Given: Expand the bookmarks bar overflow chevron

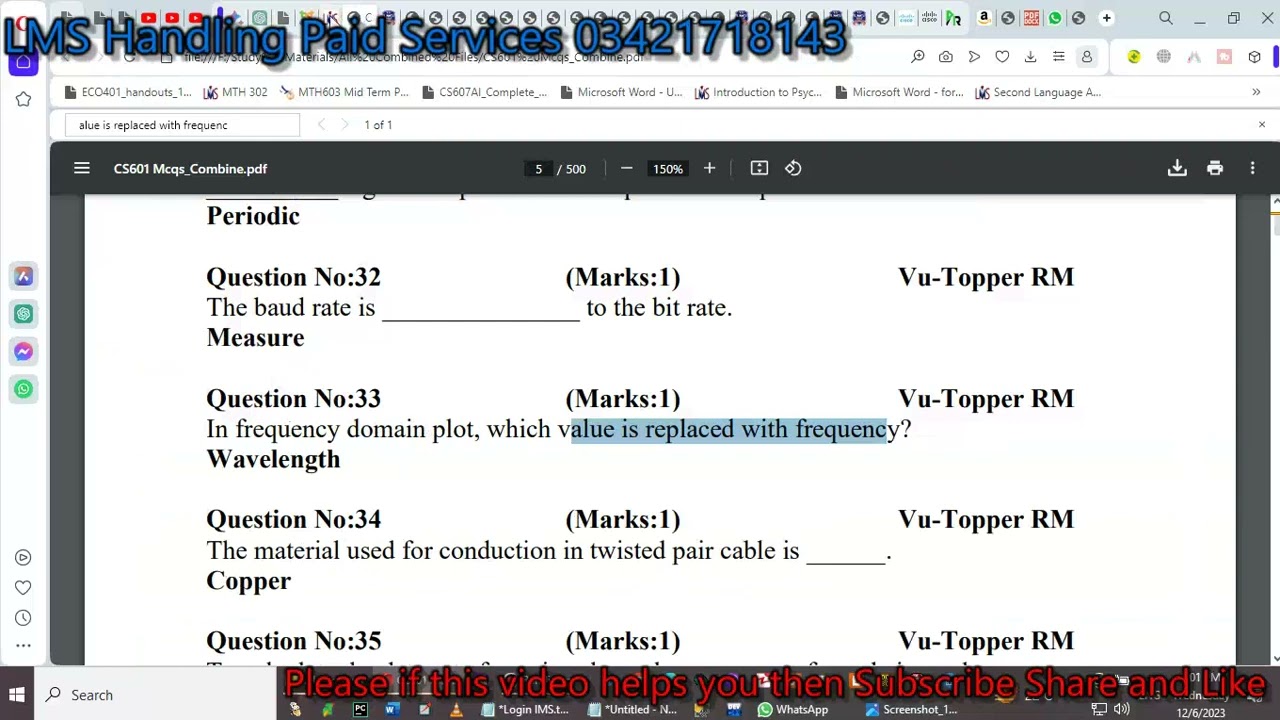Looking at the screenshot, I should click(1256, 92).
